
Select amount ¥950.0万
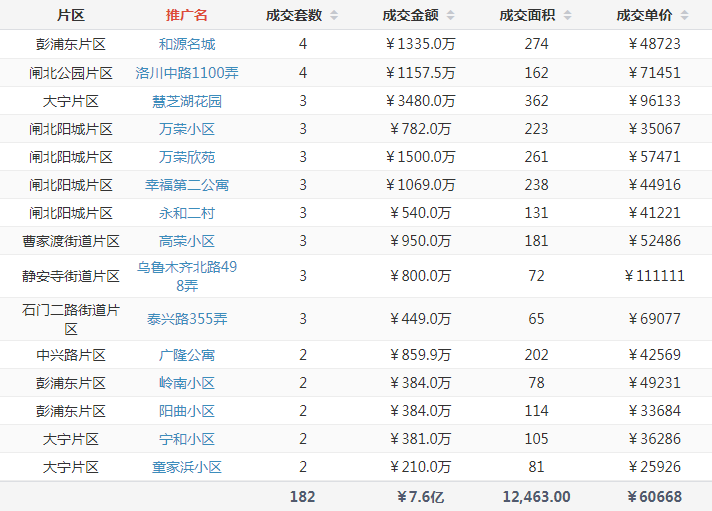(x=420, y=241)
